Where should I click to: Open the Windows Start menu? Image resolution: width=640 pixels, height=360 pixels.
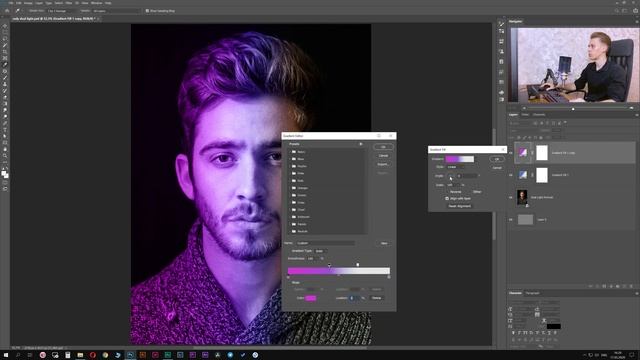[x=6, y=355]
